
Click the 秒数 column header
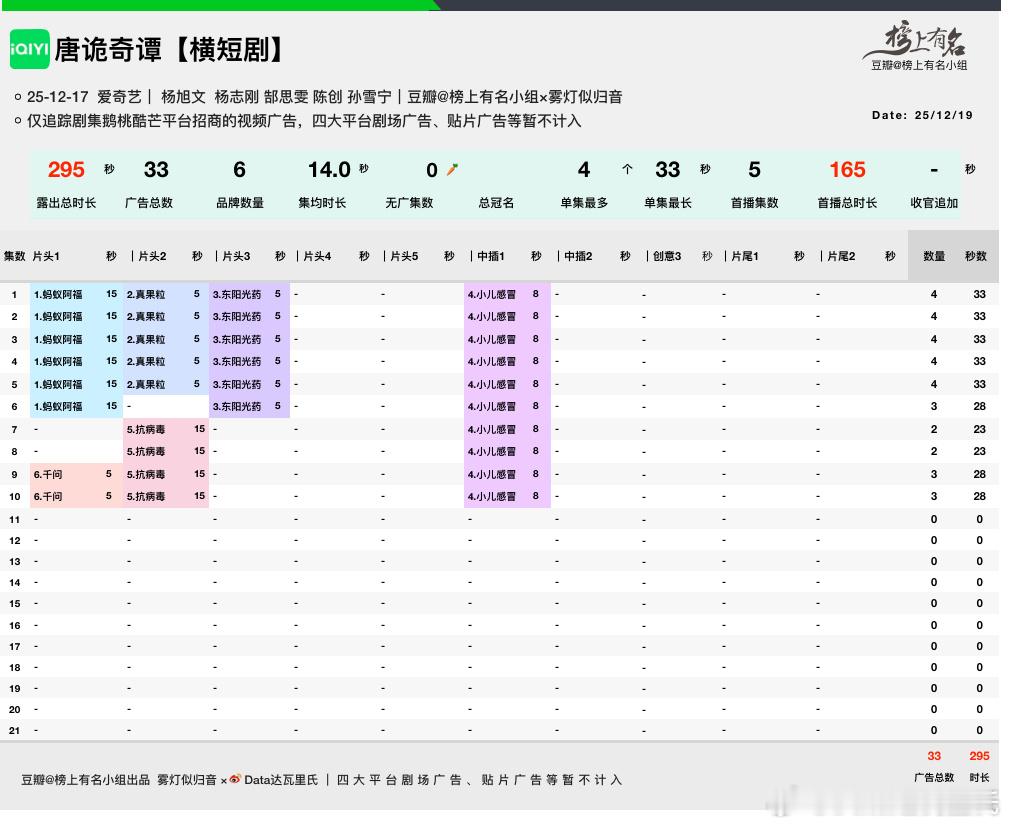(x=976, y=256)
